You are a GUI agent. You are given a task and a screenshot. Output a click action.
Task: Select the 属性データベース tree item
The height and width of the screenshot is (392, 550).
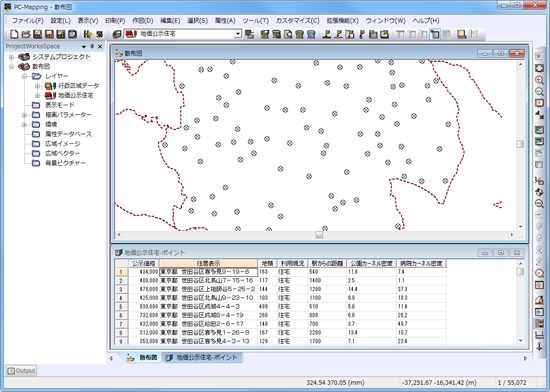[x=68, y=134]
